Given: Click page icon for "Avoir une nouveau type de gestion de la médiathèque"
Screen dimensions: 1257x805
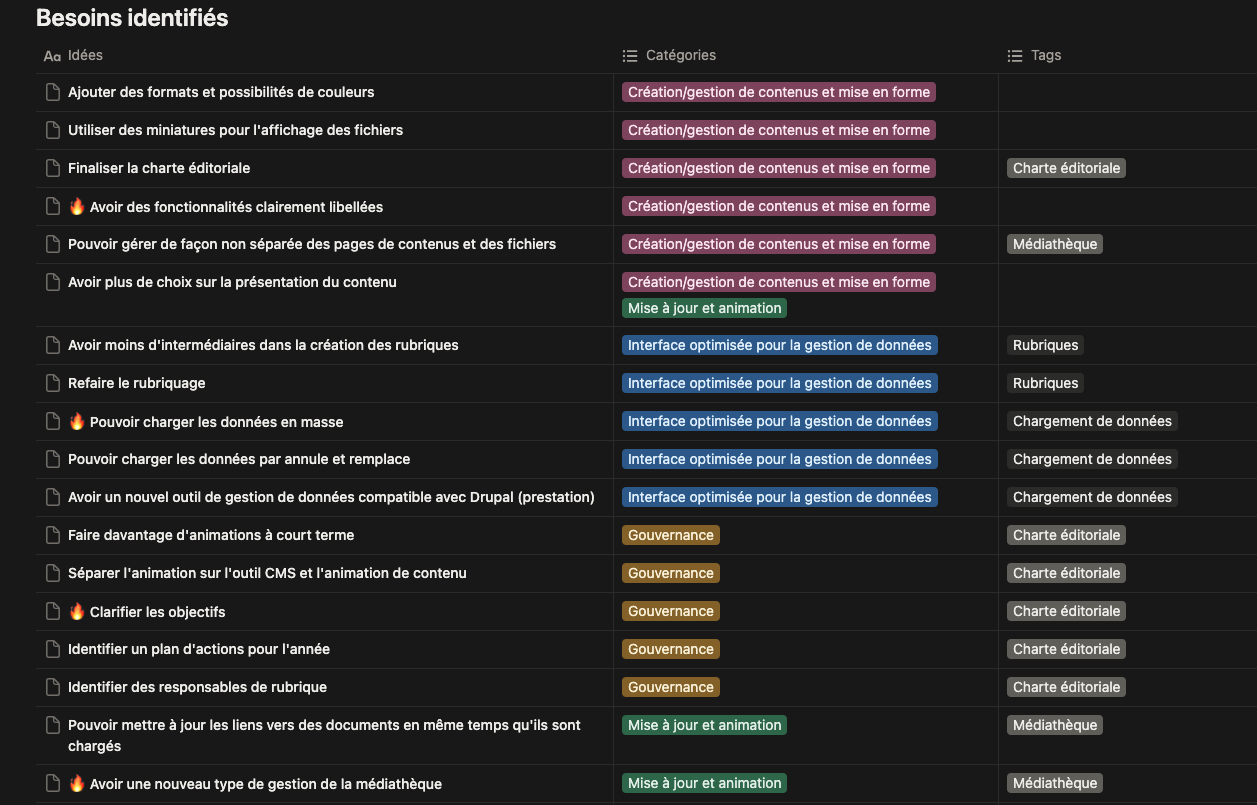Looking at the screenshot, I should click(53, 783).
